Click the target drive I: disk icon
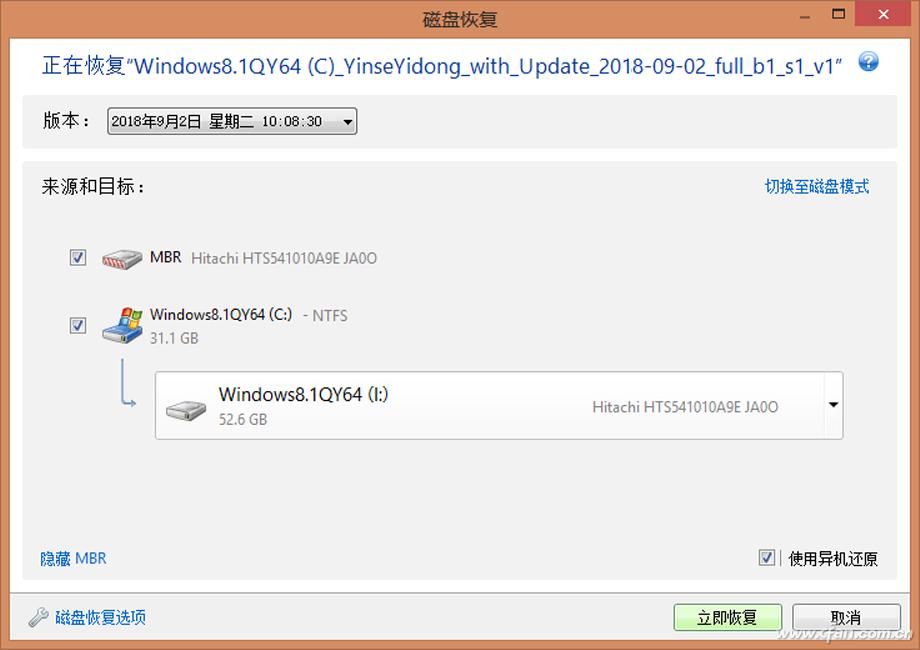Screen dimensions: 920x650 pyautogui.click(x=185, y=410)
